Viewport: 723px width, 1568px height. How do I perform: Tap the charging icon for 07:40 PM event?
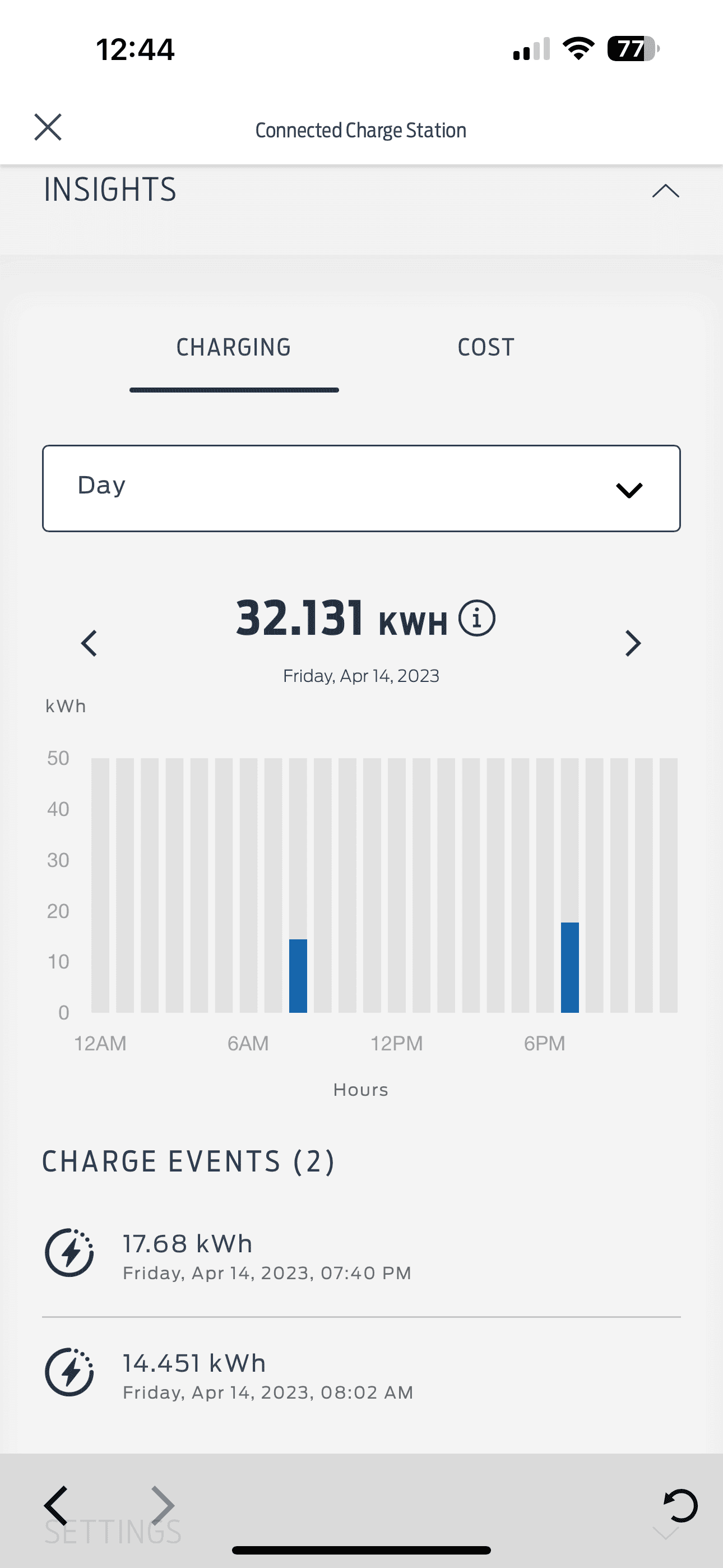click(69, 1252)
